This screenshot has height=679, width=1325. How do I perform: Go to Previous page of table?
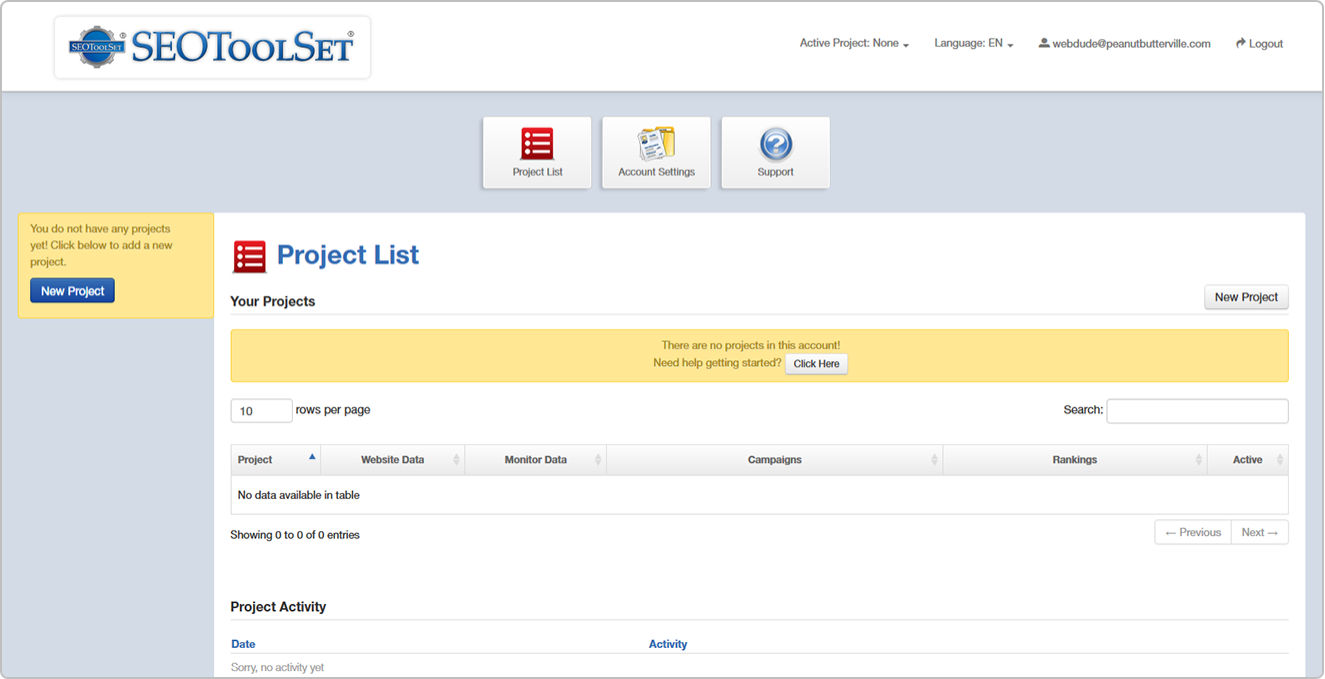click(1193, 533)
